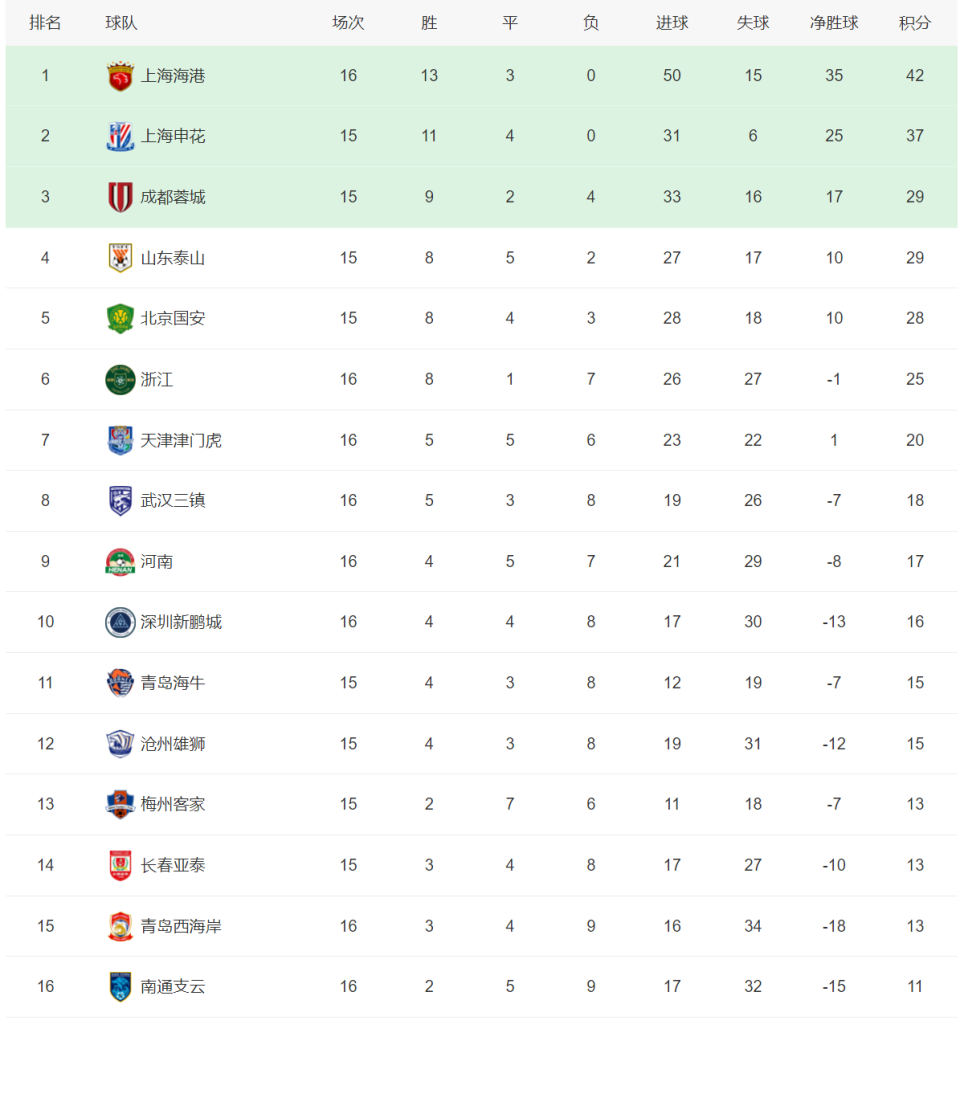Screen dimensions: 960x1098
Task: Open the 青岛海牛 team name link
Action: [x=173, y=683]
